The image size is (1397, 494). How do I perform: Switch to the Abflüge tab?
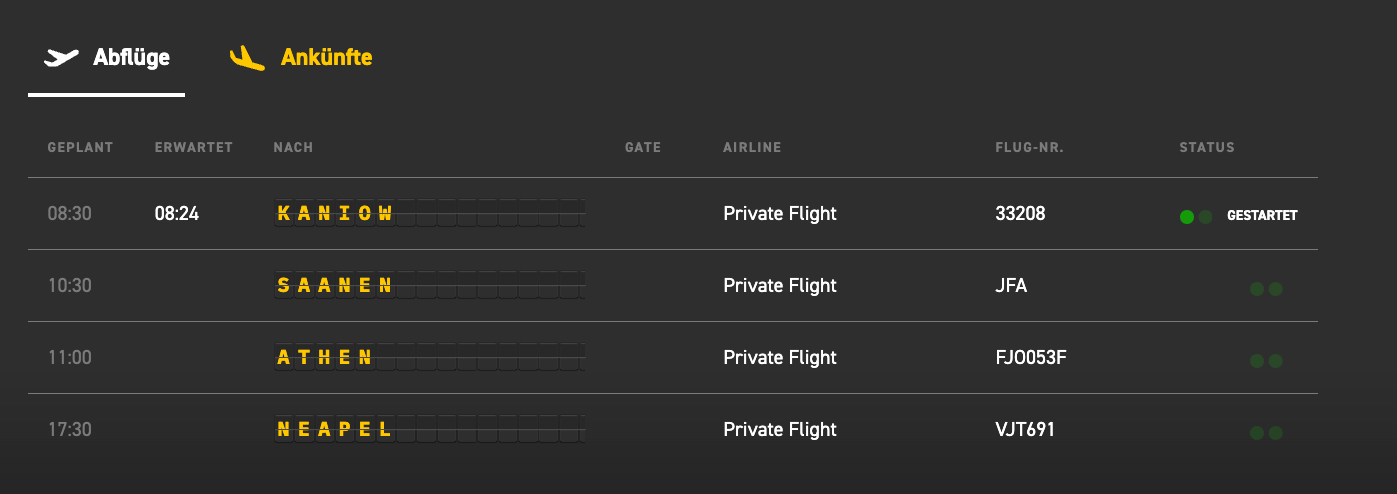[x=130, y=57]
